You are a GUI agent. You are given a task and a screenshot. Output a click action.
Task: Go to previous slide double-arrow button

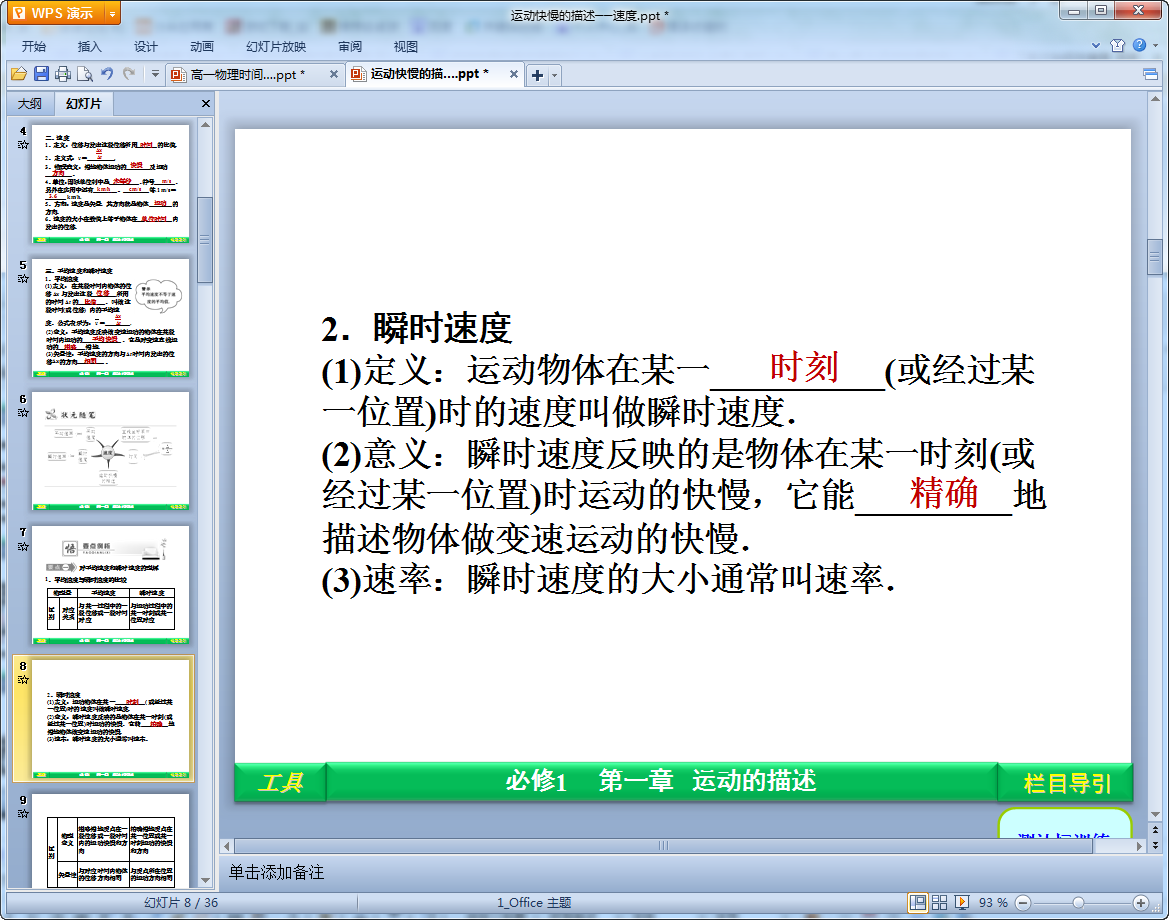pos(1155,829)
